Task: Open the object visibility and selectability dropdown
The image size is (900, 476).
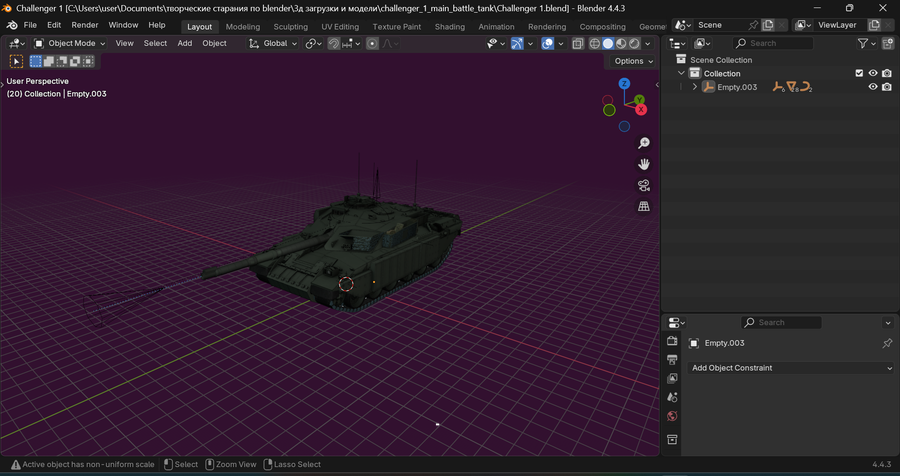Action: tap(496, 44)
